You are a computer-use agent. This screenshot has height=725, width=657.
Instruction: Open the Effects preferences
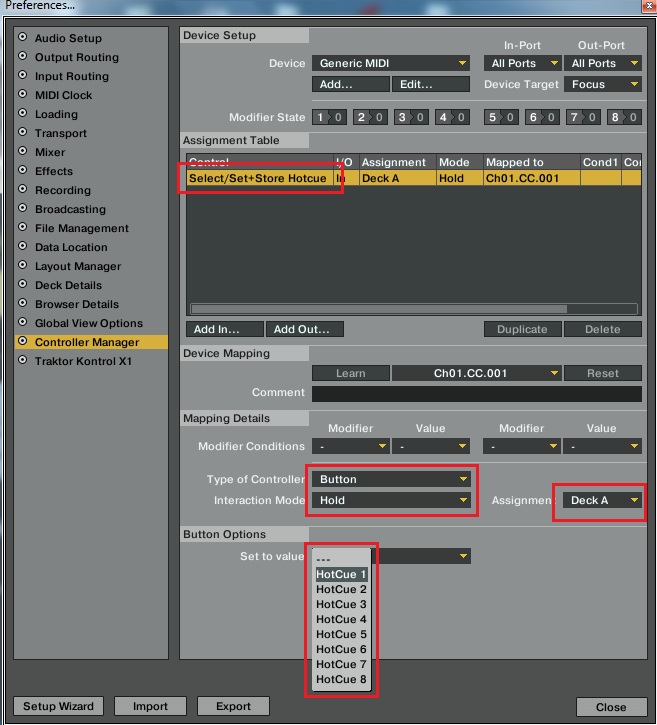click(54, 171)
